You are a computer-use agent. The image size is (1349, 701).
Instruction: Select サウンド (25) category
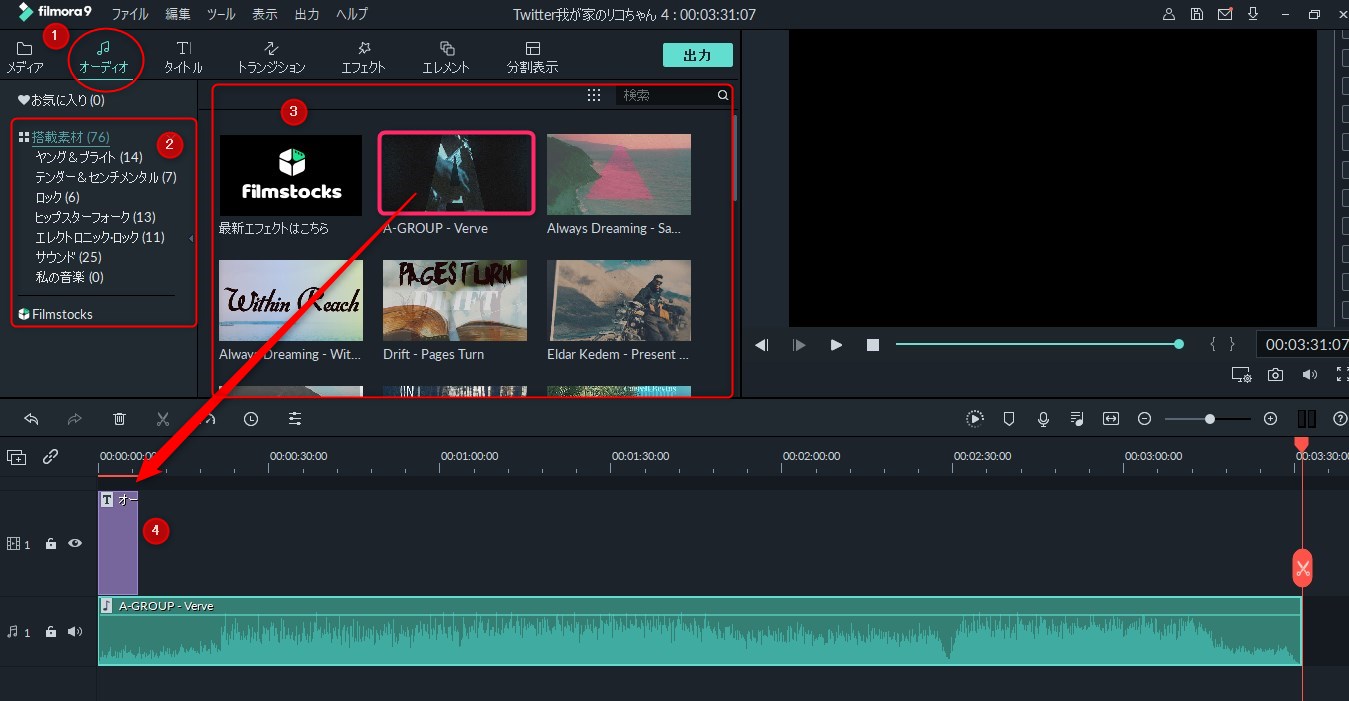(x=68, y=257)
